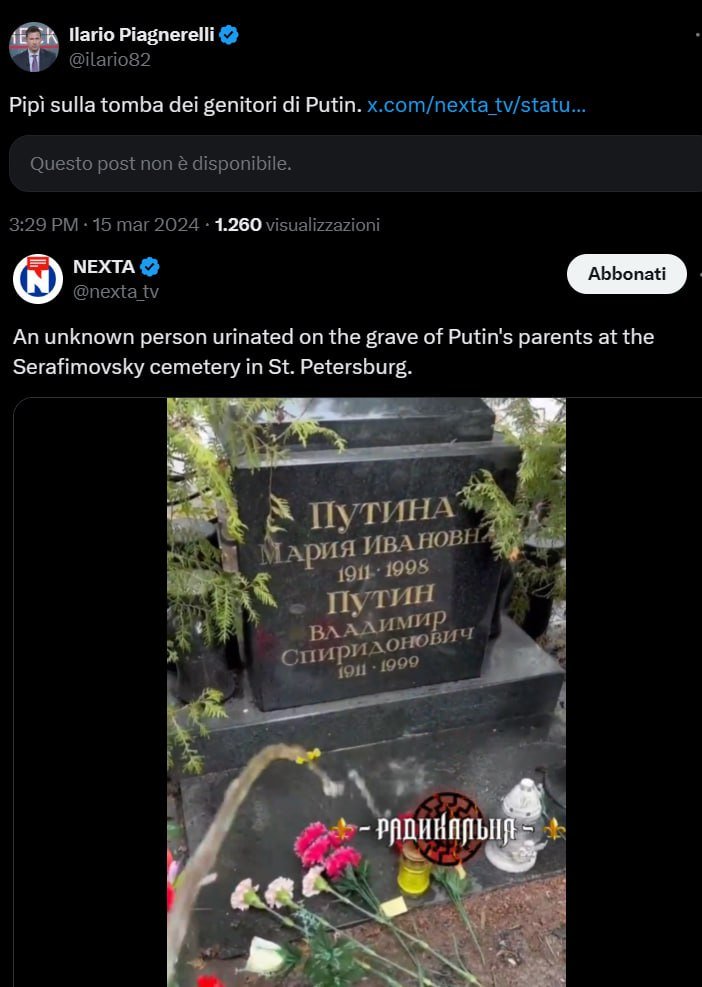Image resolution: width=702 pixels, height=987 pixels.
Task: Play the gravestone video thumbnail
Action: click(366, 692)
